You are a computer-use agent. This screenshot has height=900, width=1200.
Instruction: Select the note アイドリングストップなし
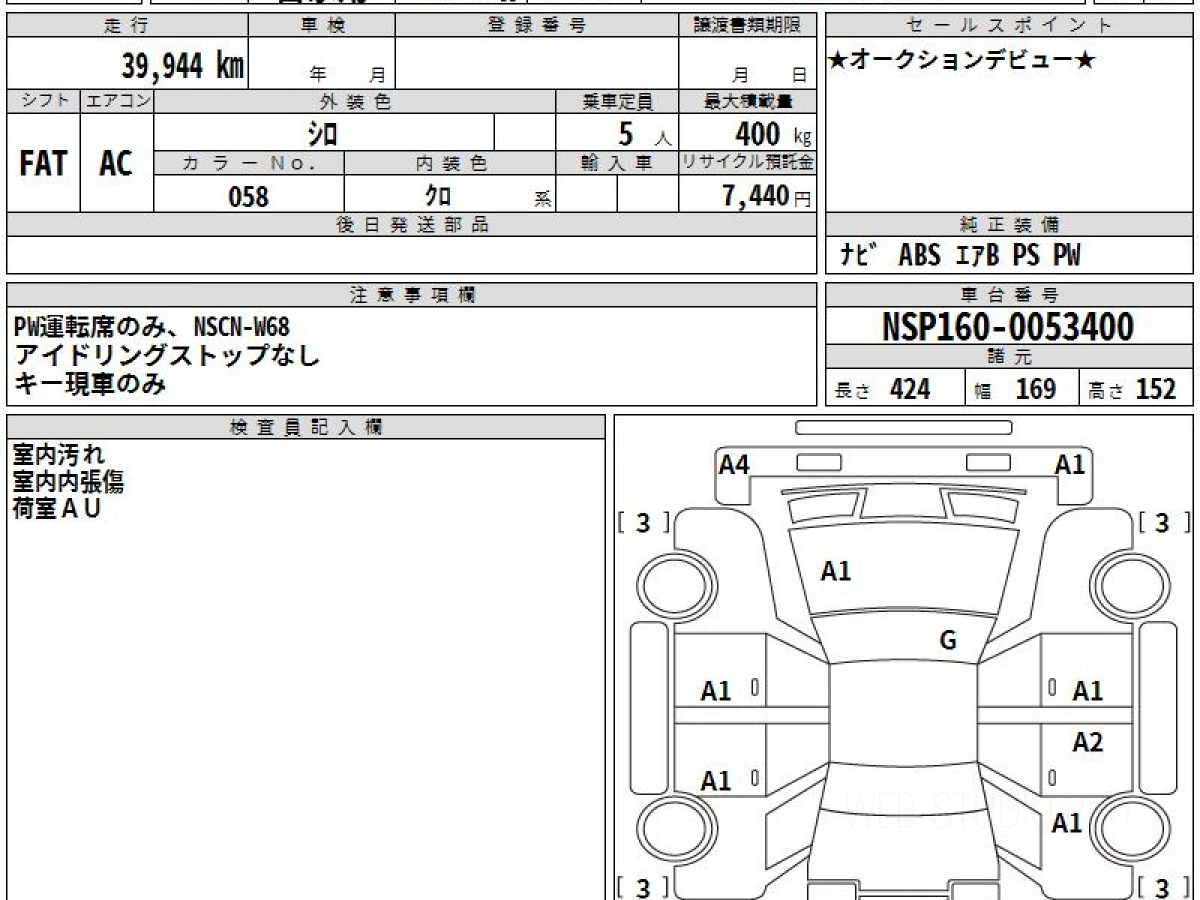[166, 354]
